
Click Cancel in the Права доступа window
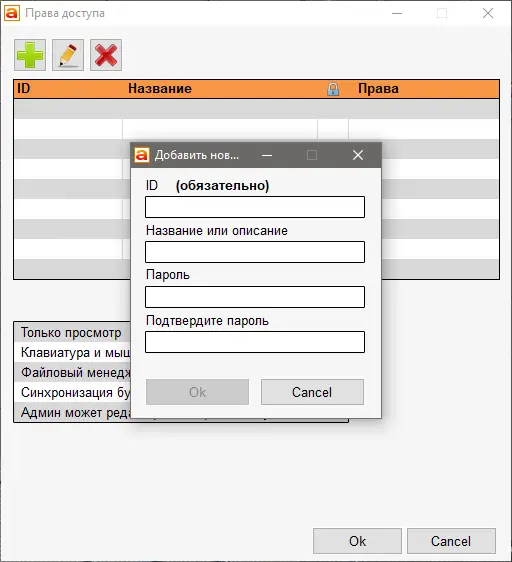click(451, 541)
